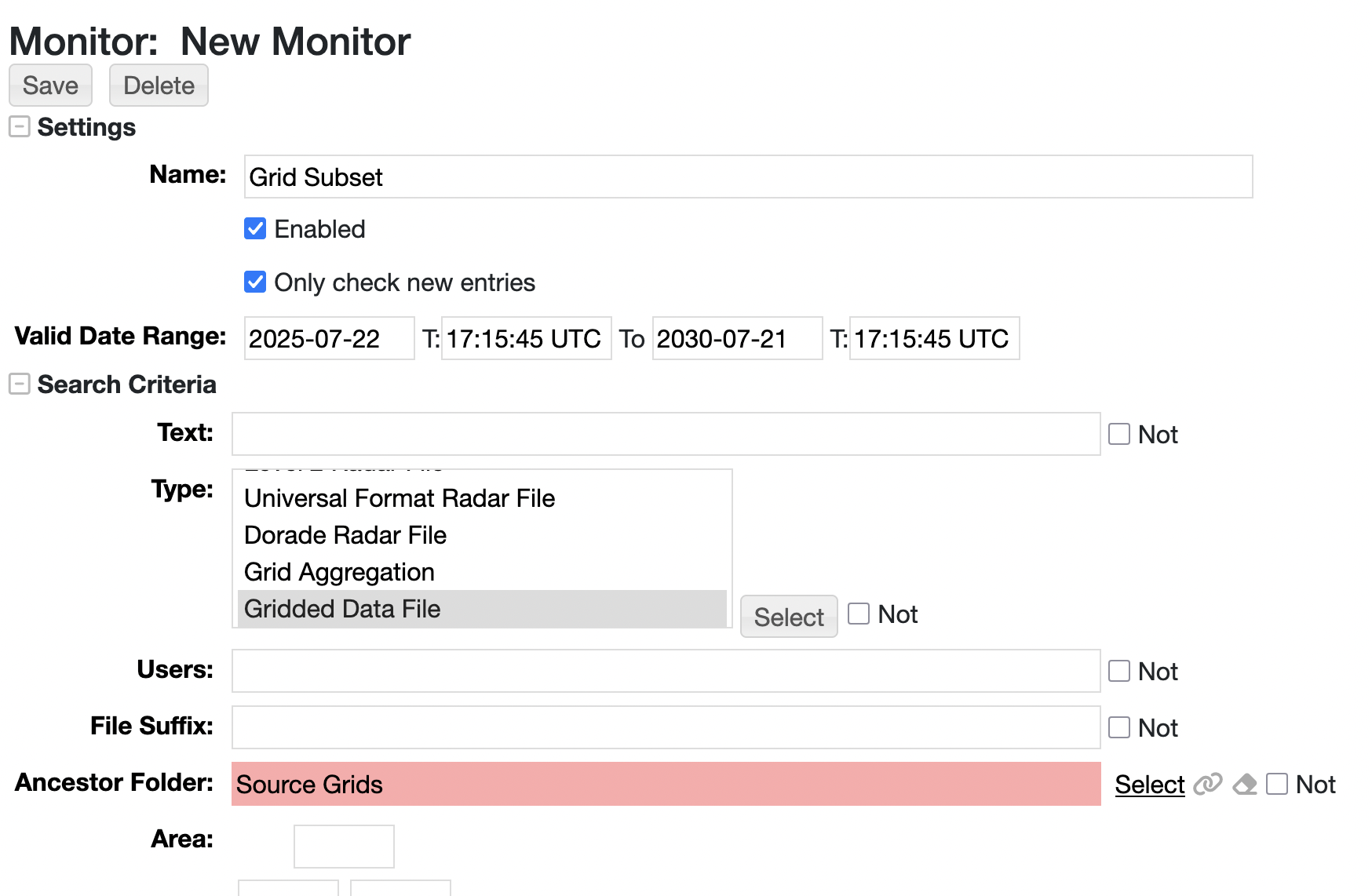Collapse the Settings section
This screenshot has width=1372, height=896.
tap(20, 126)
